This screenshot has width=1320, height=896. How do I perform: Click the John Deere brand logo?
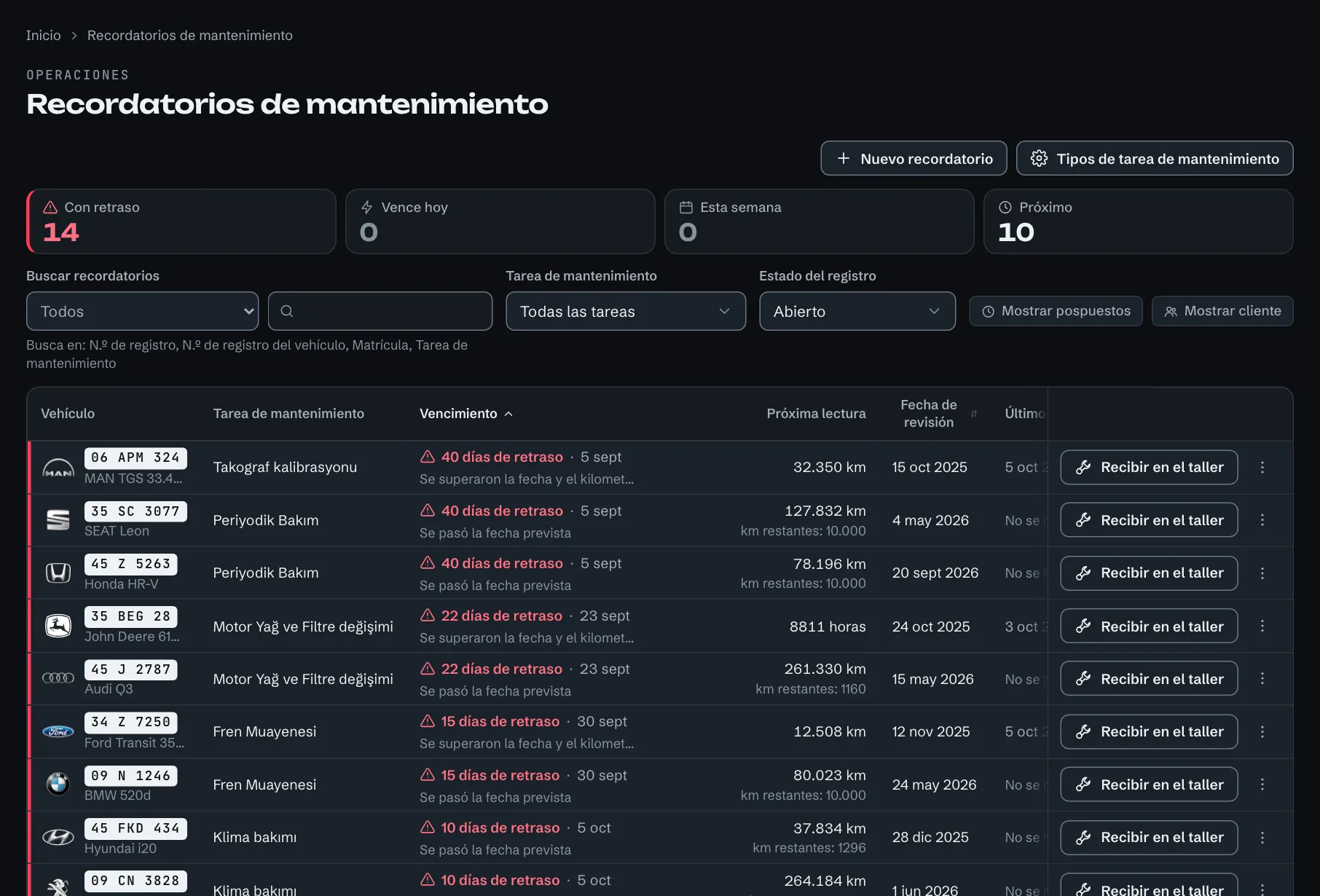[x=58, y=626]
